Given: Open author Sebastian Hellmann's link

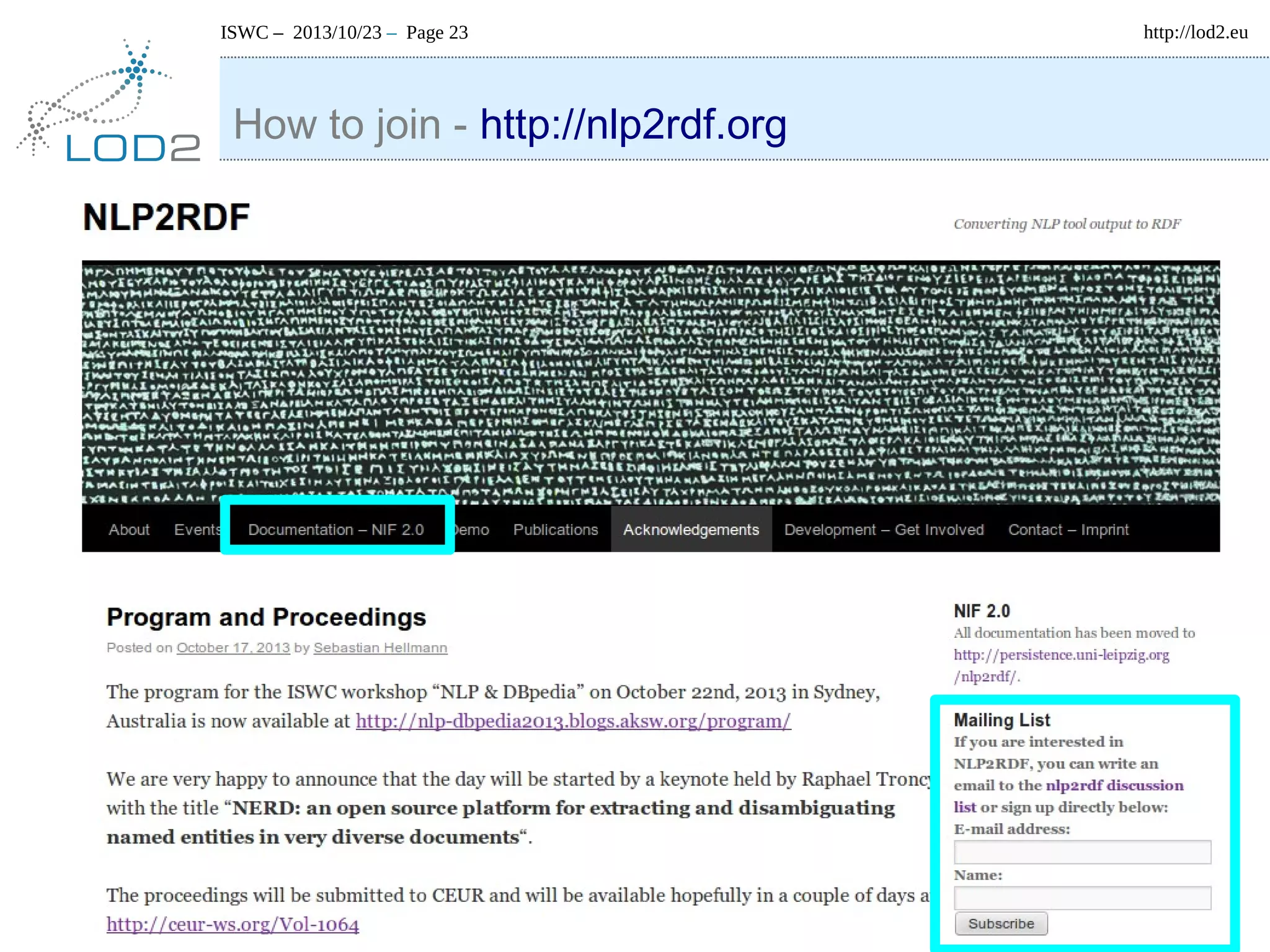Looking at the screenshot, I should click(x=380, y=648).
